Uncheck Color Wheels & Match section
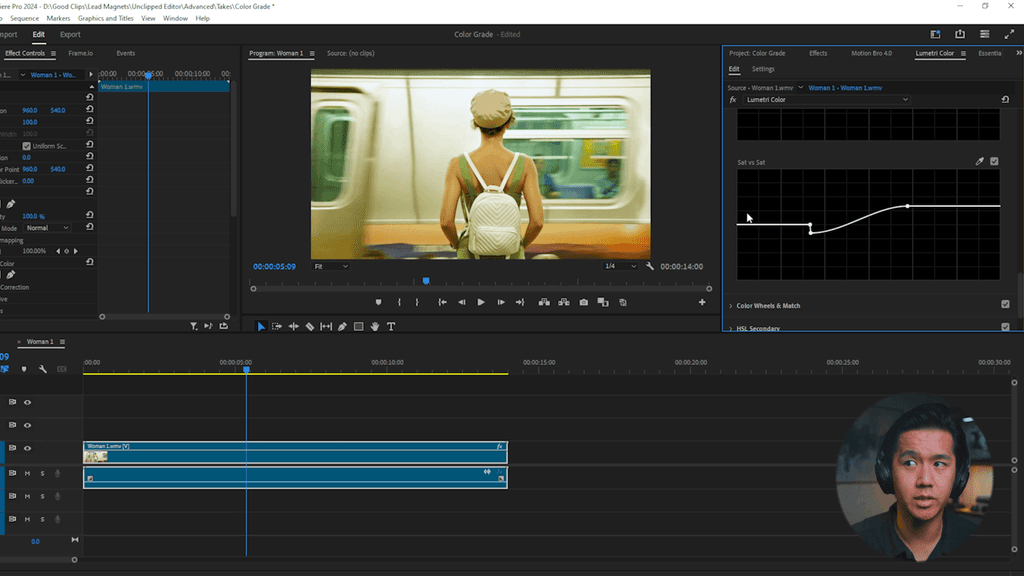Screen dimensions: 1024x576 point(1005,305)
